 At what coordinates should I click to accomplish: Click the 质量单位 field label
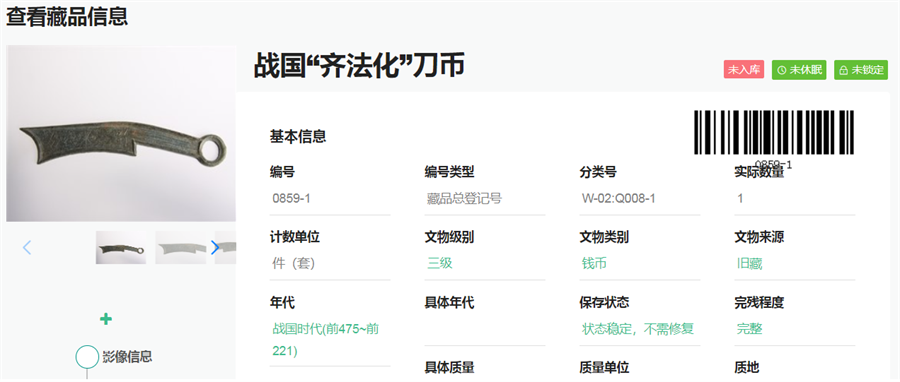coord(604,368)
